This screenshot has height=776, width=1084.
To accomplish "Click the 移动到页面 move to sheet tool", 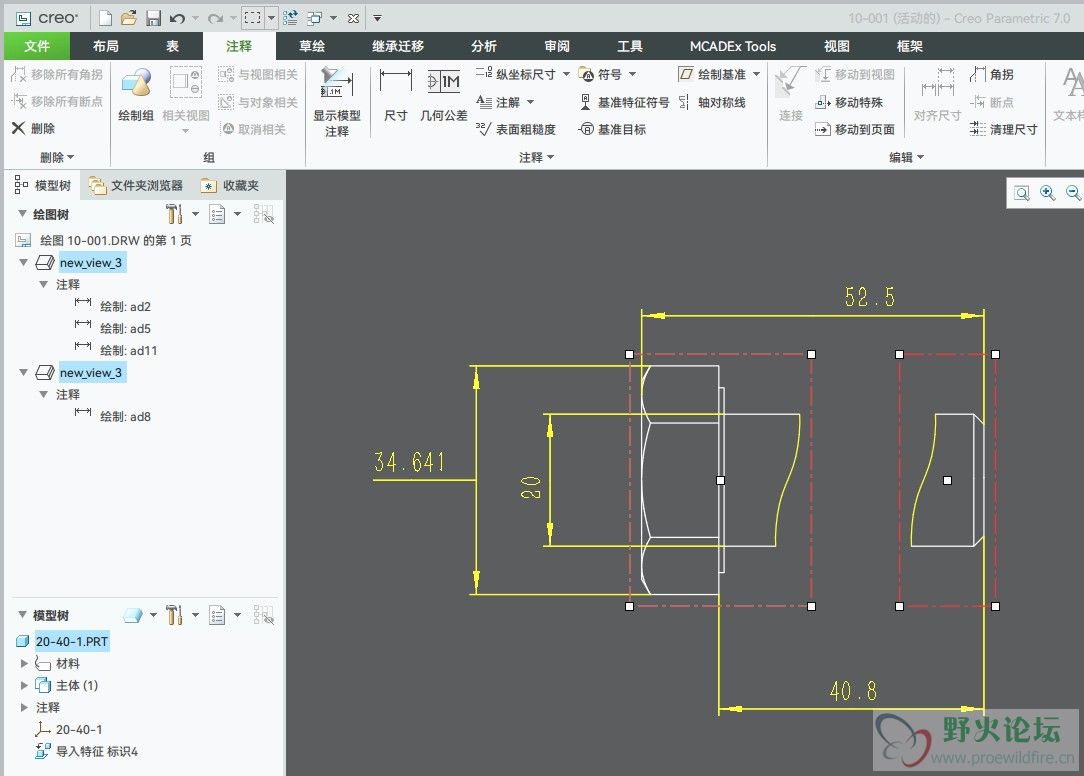I will tap(854, 129).
